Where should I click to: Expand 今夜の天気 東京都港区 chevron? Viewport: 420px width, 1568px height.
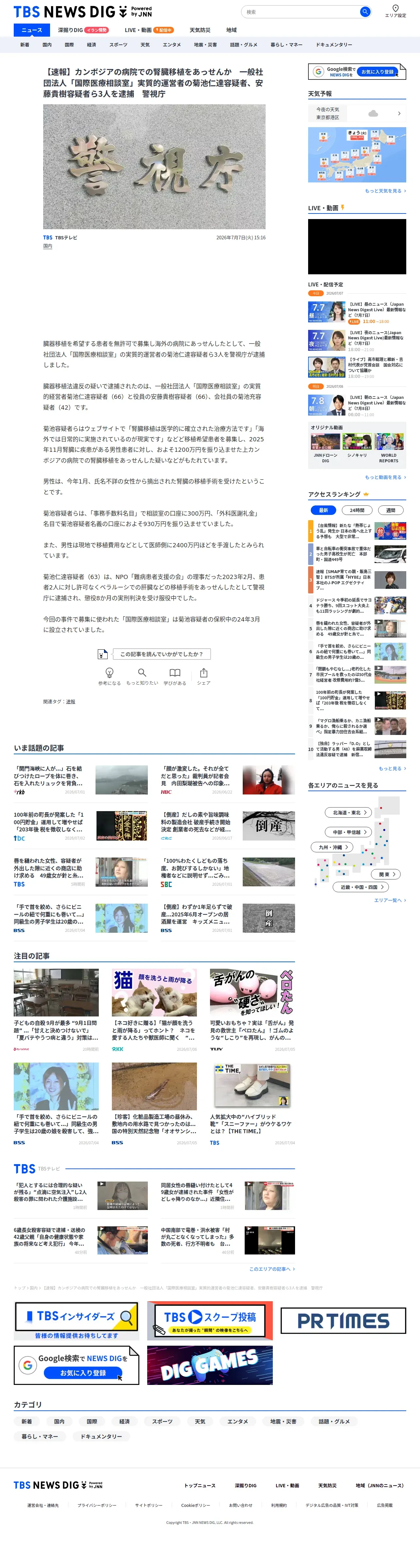[x=399, y=113]
